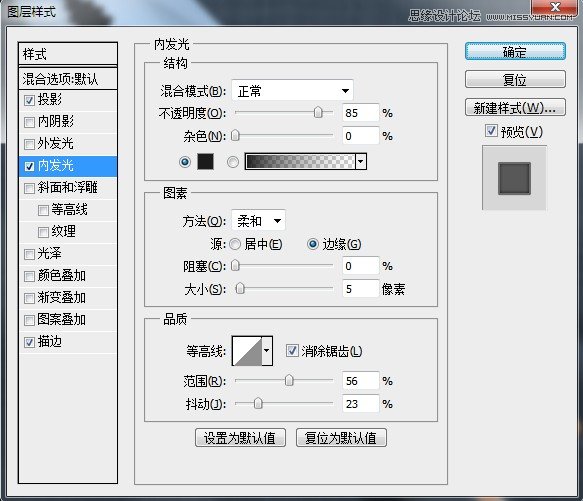
Task: Click the gradient preview bar
Action: pyautogui.click(x=300, y=162)
